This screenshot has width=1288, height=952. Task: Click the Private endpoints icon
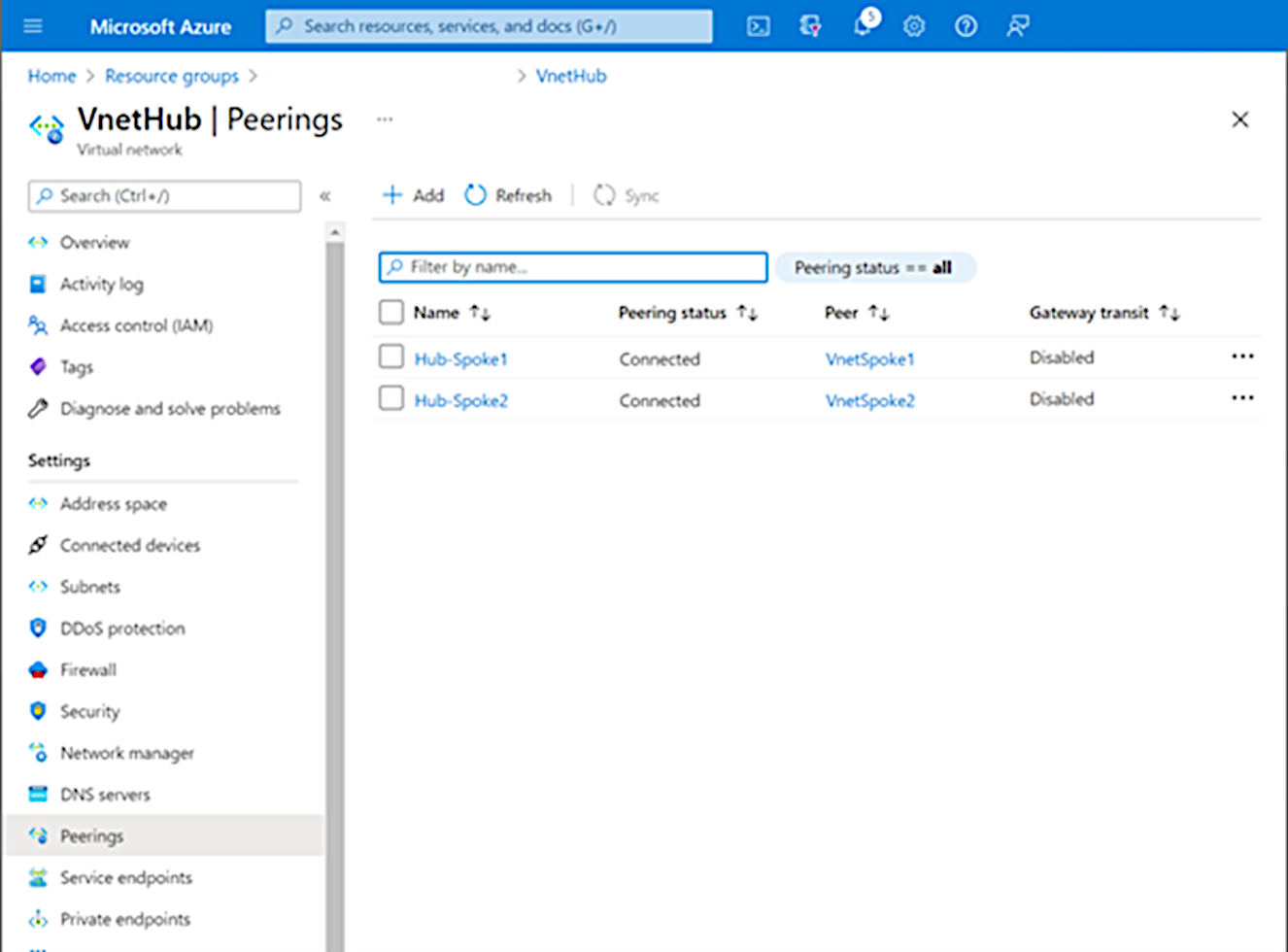pyautogui.click(x=38, y=919)
